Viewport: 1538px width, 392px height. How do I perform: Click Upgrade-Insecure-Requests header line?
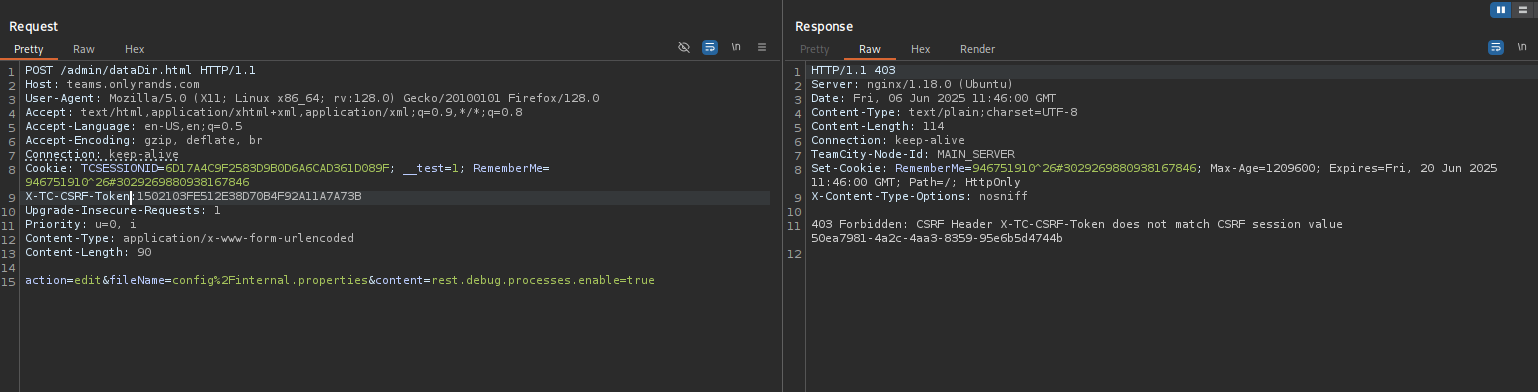123,210
